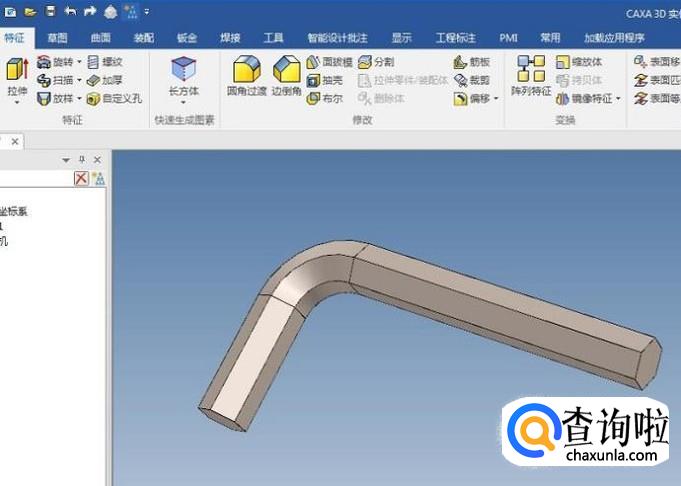Viewport: 681px width, 486px height.
Task: Select the 加厚 (Thicken) tool
Action: coord(104,80)
